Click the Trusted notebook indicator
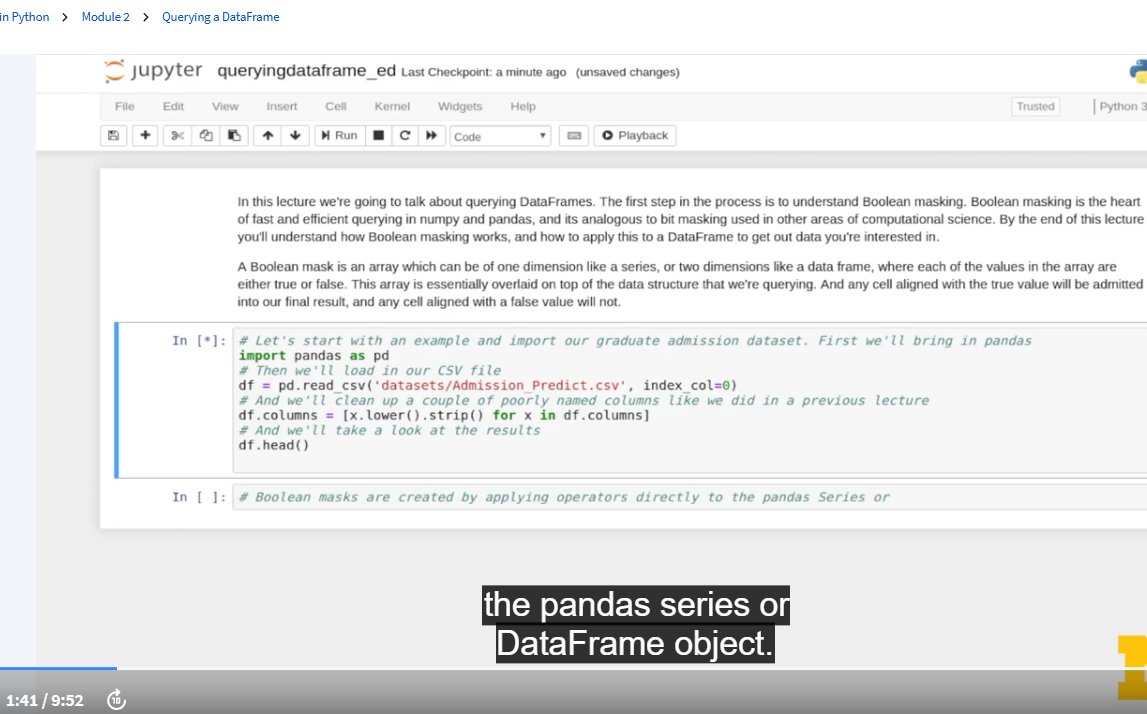This screenshot has width=1147, height=714. coord(1035,106)
